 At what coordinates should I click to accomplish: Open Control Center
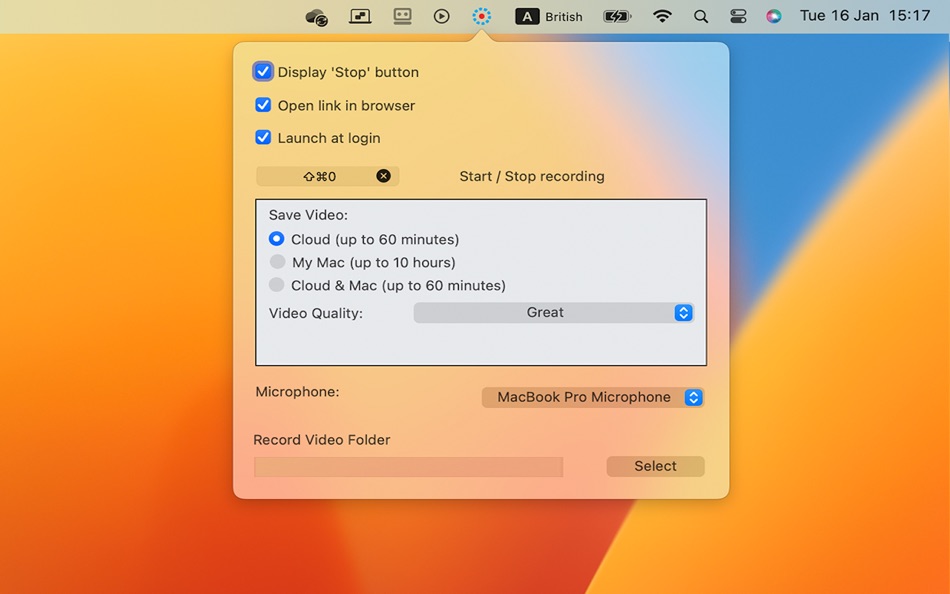(737, 16)
